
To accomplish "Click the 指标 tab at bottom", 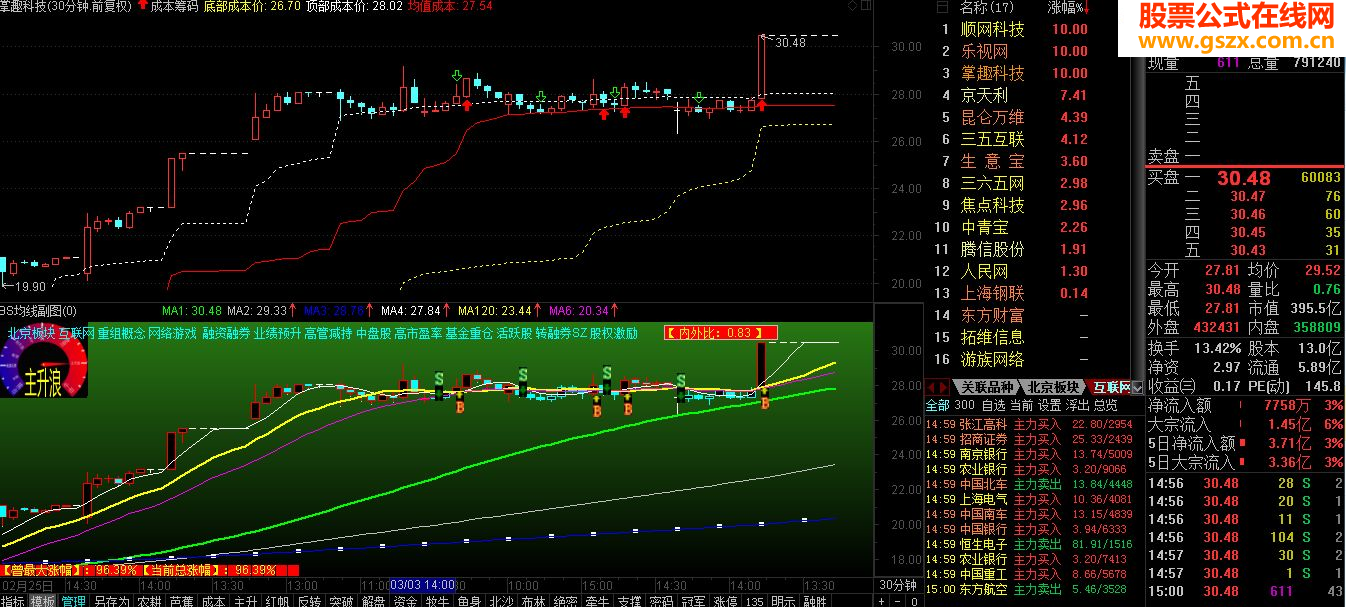I will point(14,601).
